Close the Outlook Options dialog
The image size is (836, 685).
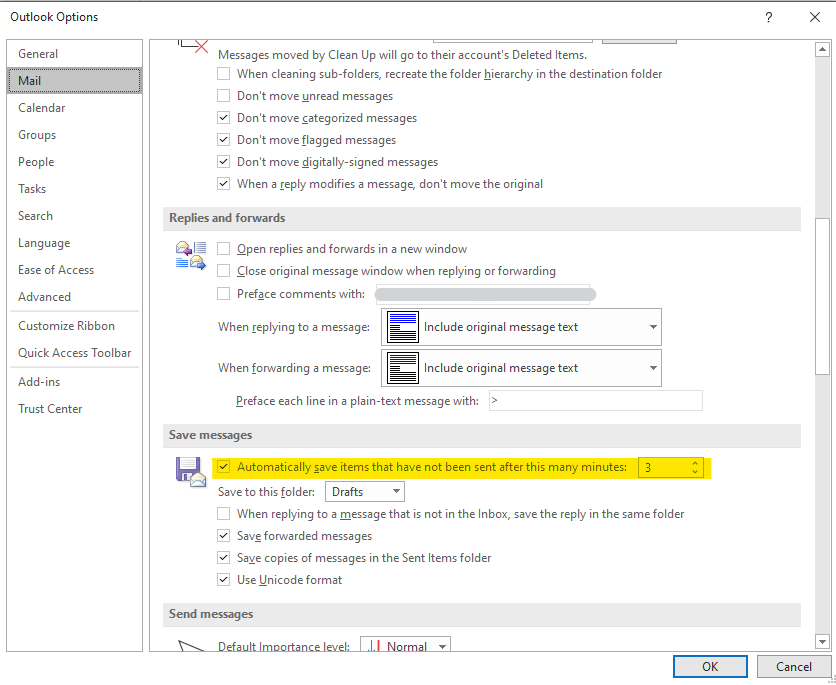click(815, 18)
